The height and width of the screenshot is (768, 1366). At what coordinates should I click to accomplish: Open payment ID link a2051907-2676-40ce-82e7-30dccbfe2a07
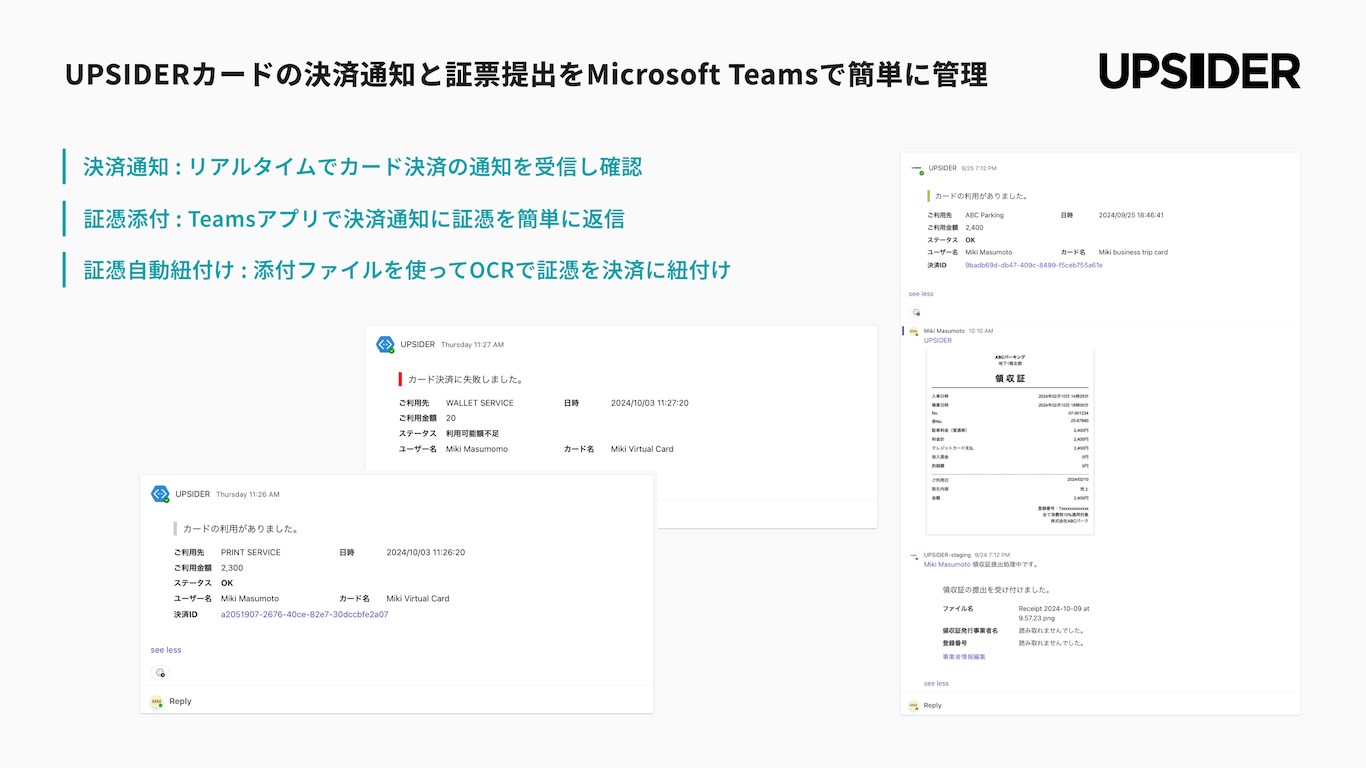click(x=304, y=614)
